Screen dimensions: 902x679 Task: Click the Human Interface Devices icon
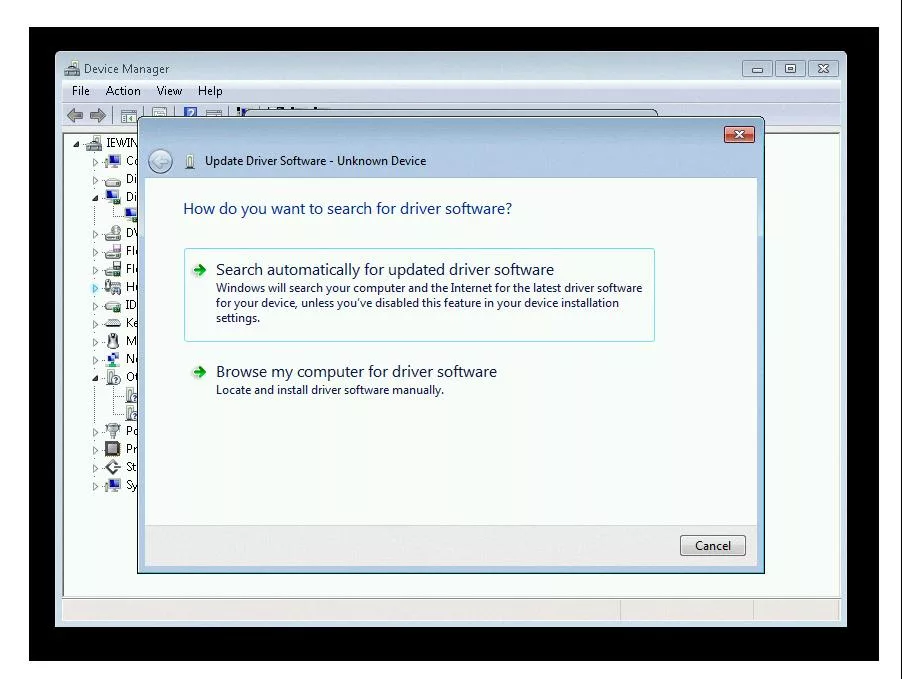(x=114, y=287)
